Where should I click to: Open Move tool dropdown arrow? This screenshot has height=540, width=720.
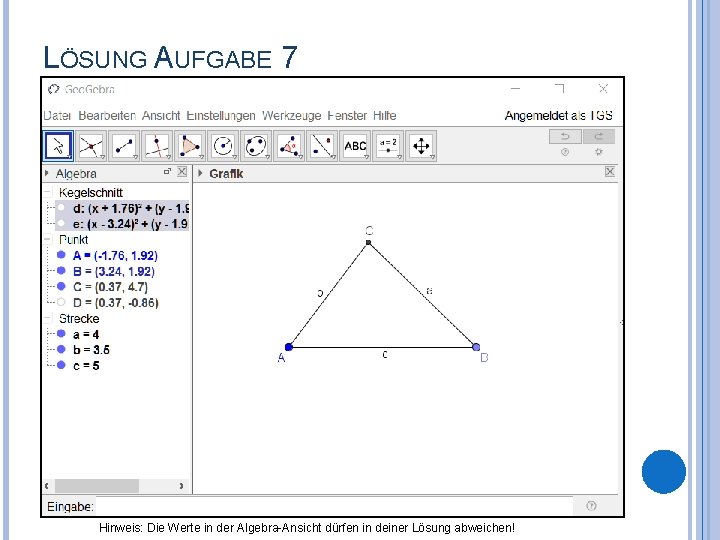[70, 158]
